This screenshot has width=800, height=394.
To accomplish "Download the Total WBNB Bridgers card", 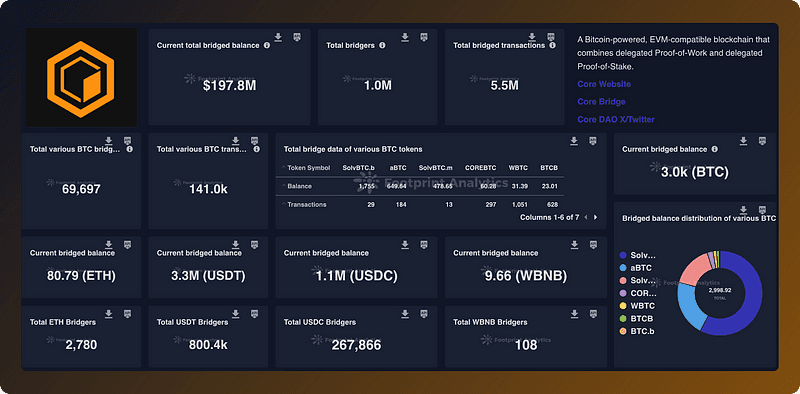I will click(574, 313).
